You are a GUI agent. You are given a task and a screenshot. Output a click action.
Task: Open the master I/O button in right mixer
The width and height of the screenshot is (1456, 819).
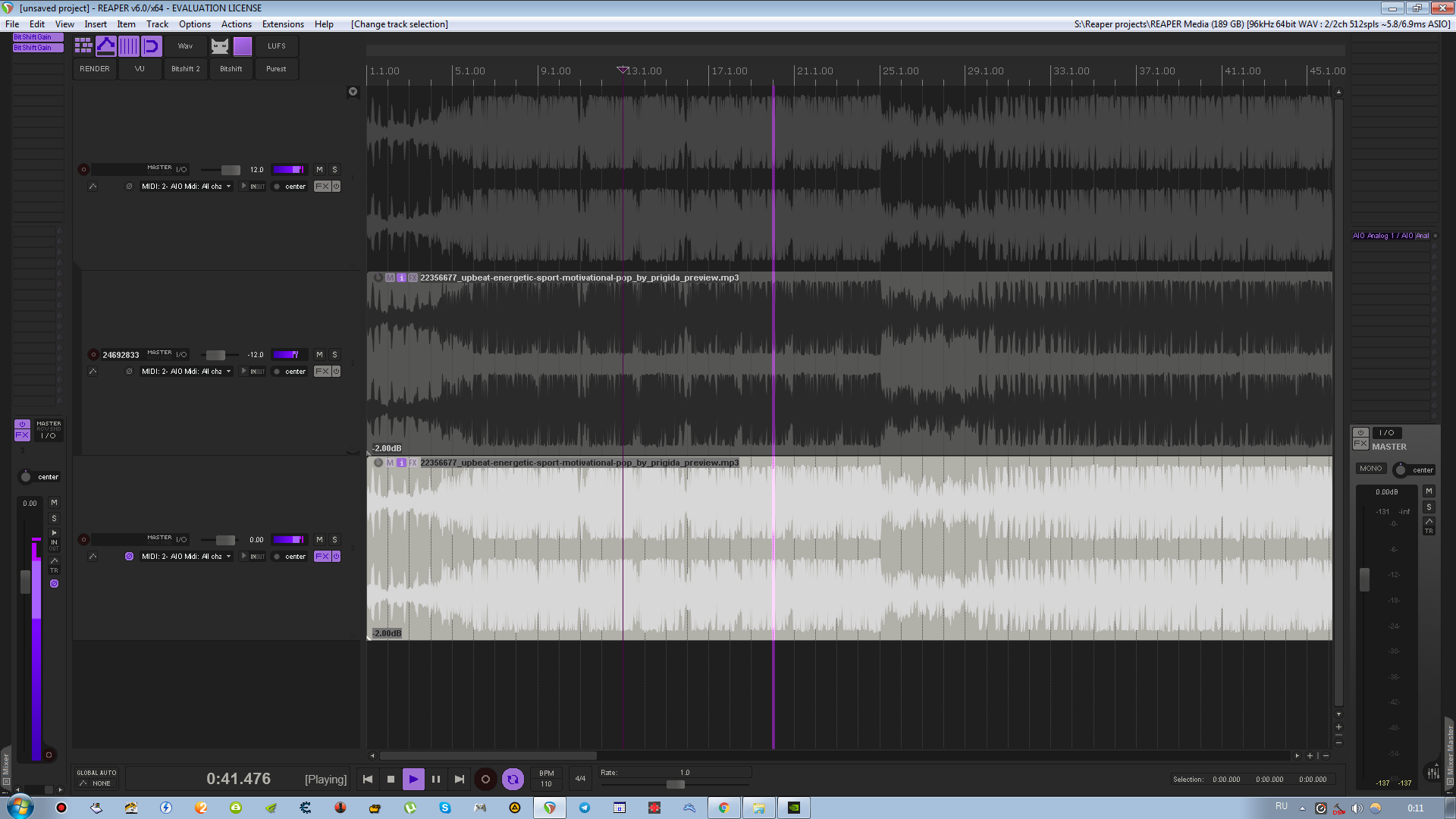[1387, 433]
